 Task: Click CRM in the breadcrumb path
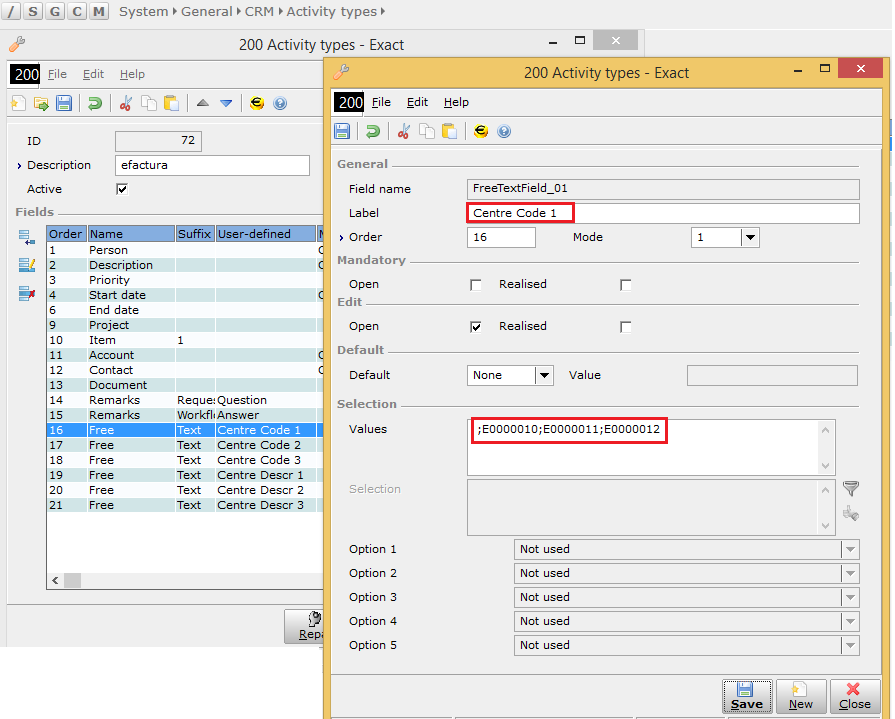259,11
